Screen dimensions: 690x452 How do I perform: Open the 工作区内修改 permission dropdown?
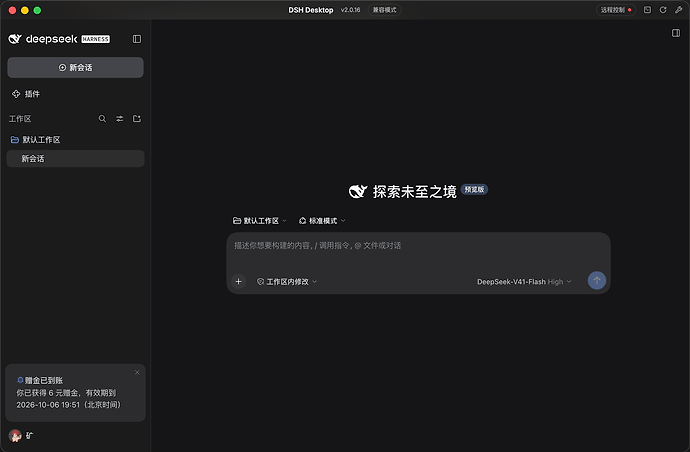pyautogui.click(x=286, y=282)
